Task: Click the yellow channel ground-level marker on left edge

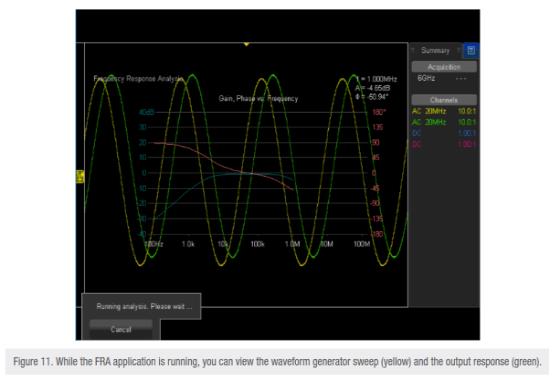Action: (x=80, y=176)
